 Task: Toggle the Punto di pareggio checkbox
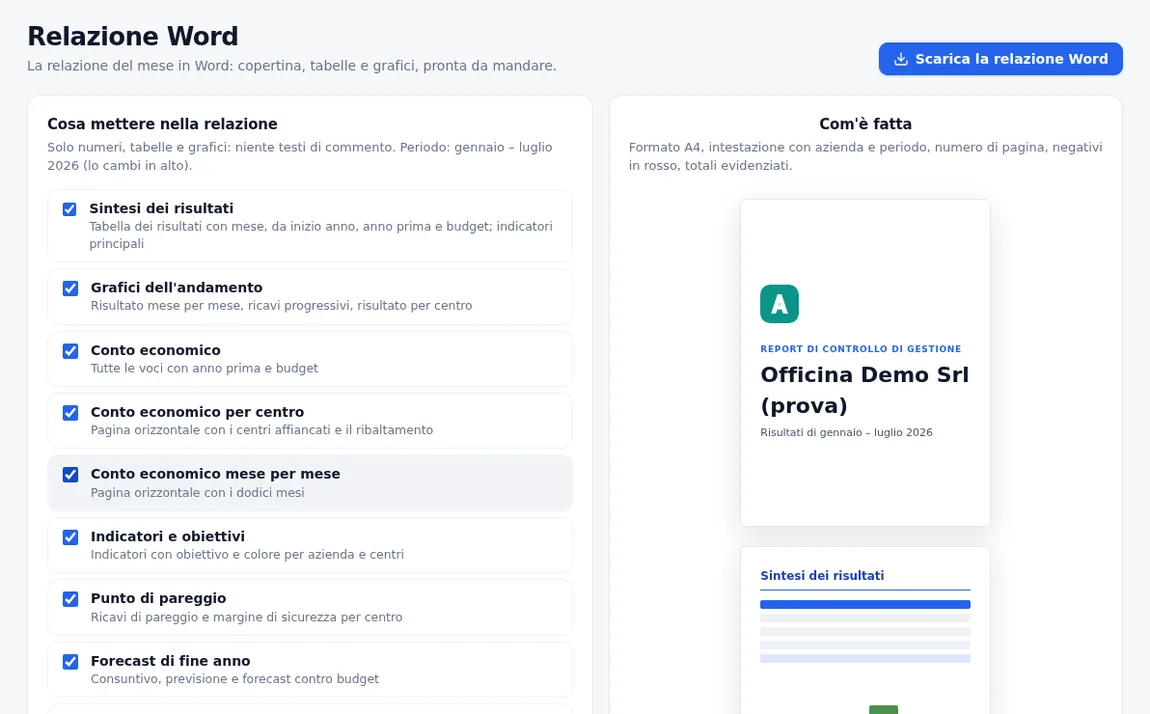point(70,599)
